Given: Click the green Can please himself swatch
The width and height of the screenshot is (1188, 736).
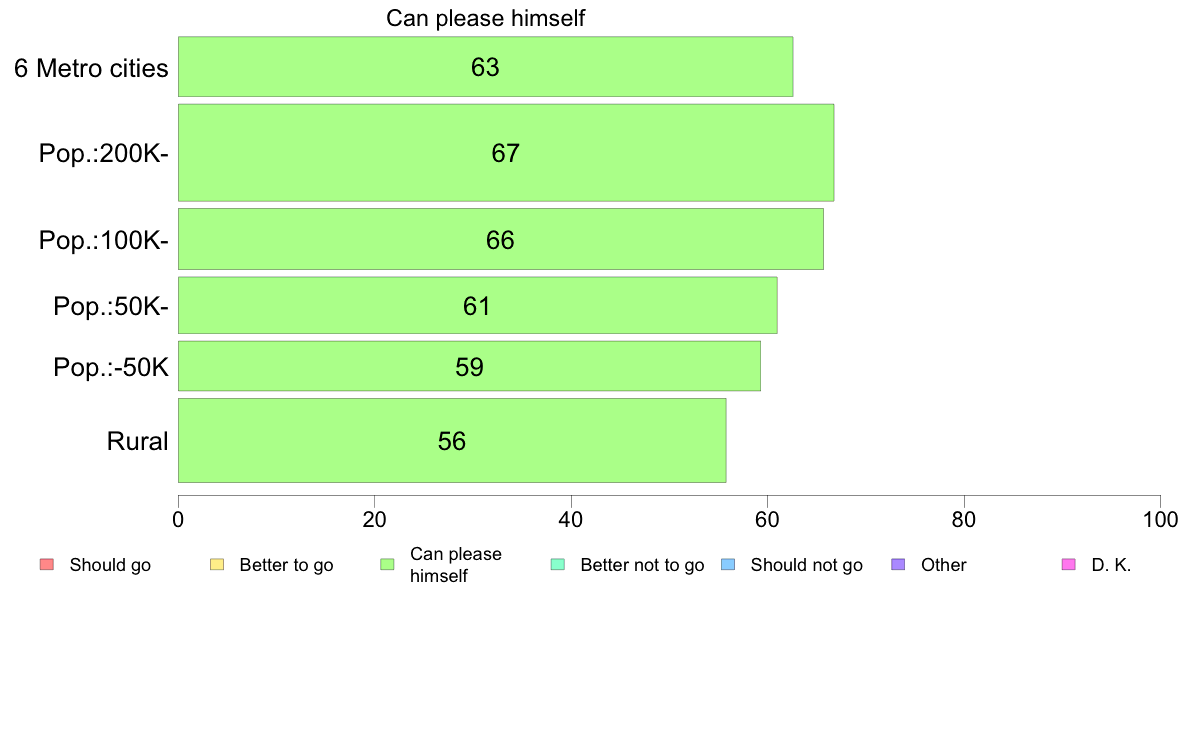Looking at the screenshot, I should 387,565.
